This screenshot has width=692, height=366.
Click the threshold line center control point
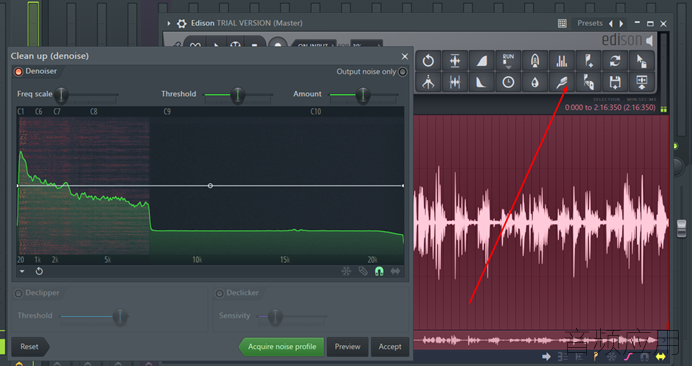[x=210, y=186]
